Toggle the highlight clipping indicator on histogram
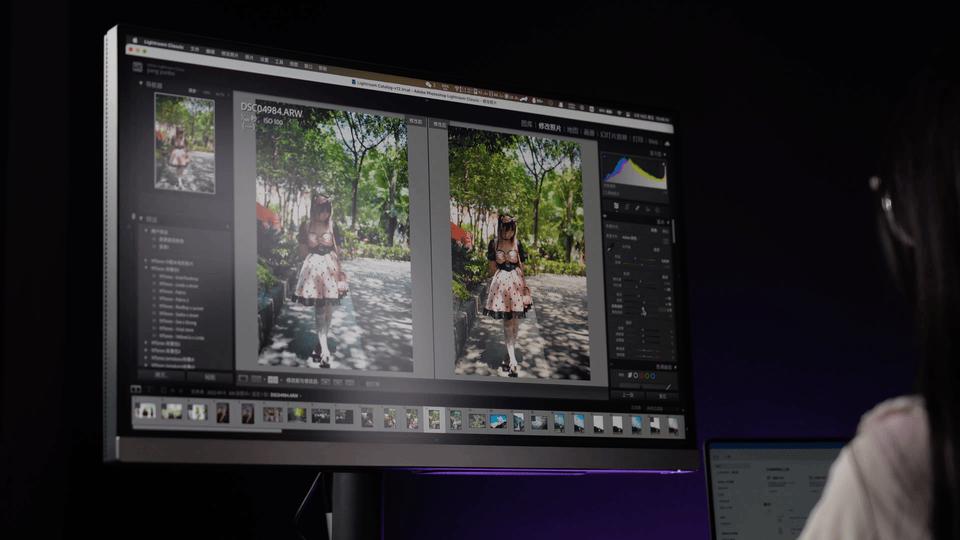This screenshot has width=960, height=540. [x=663, y=165]
